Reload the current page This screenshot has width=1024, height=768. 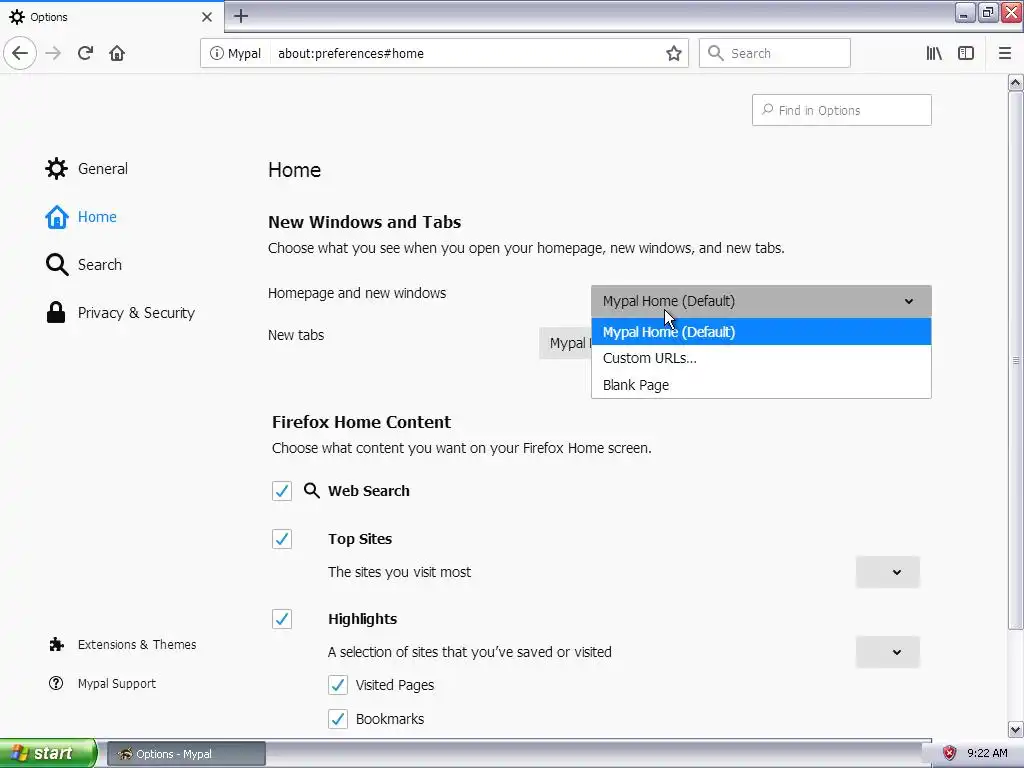tap(85, 53)
